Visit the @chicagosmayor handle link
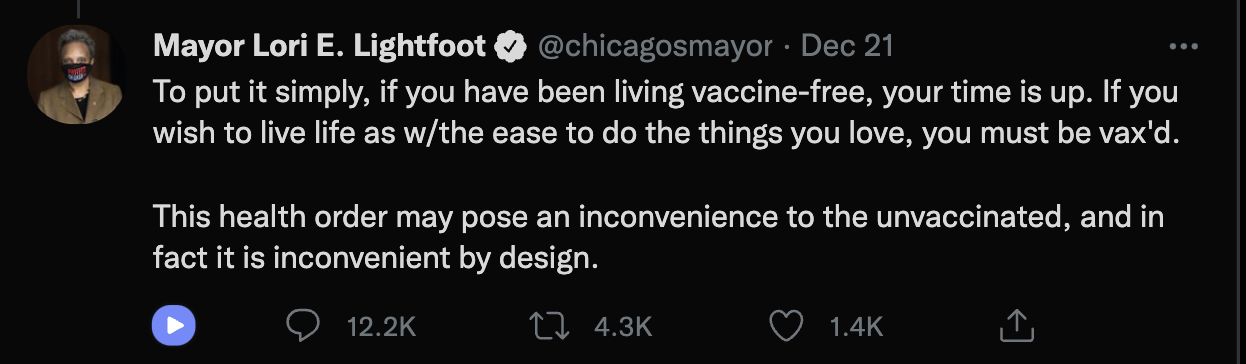This screenshot has width=1246, height=364. click(656, 46)
